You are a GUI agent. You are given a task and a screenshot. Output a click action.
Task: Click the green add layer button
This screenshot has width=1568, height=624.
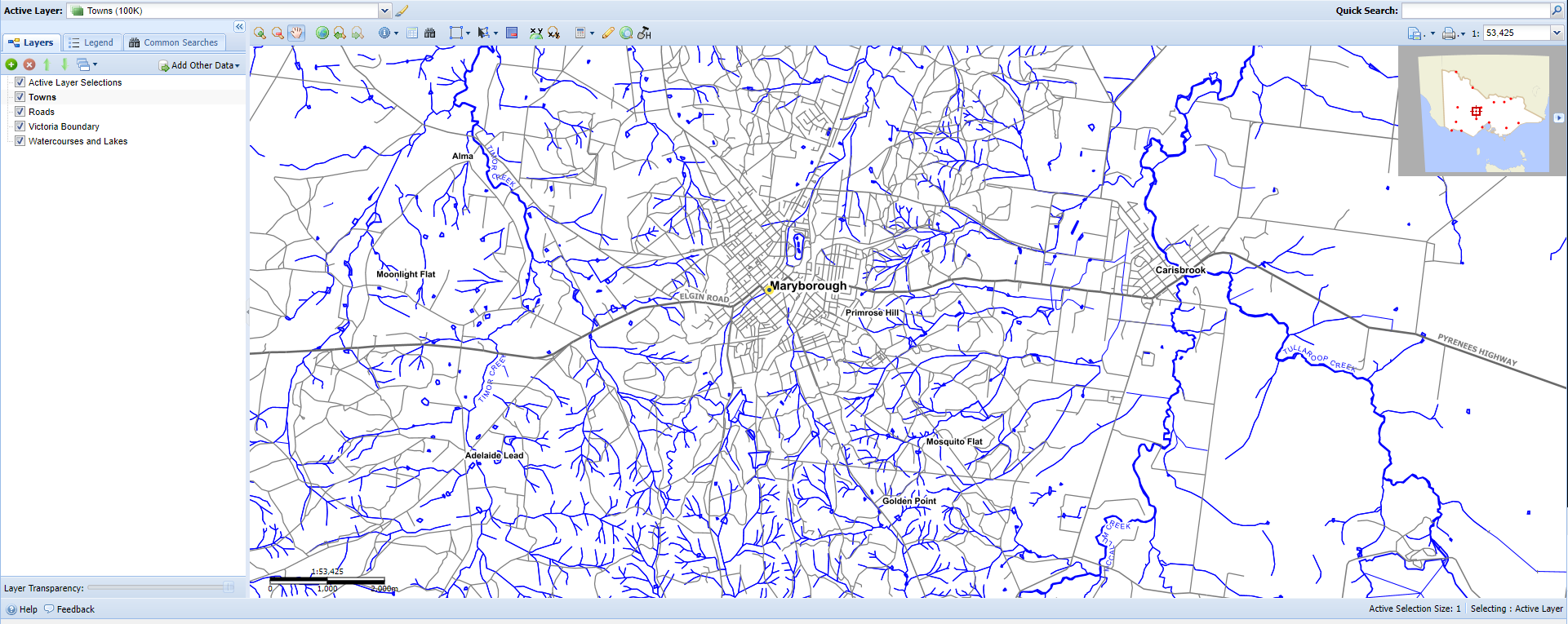pos(11,64)
